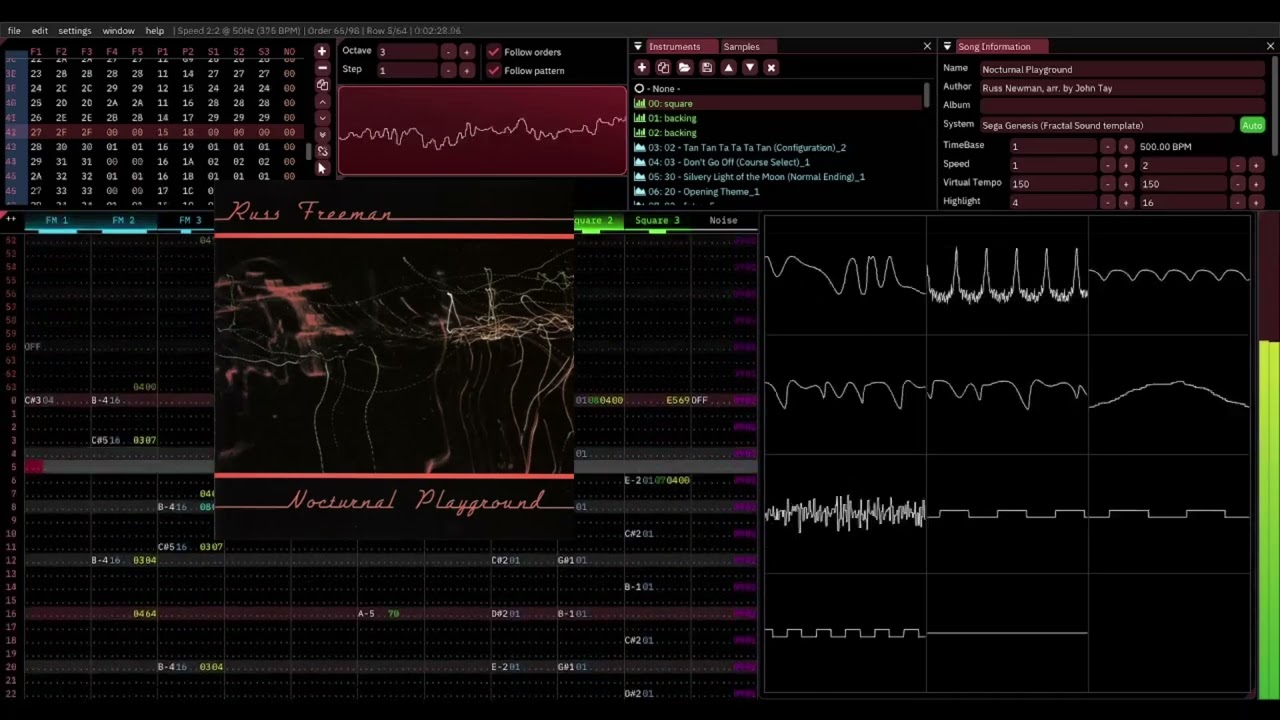Decrease the first Virtual Tempo value
Screen dimensions: 1280x720
[1108, 184]
